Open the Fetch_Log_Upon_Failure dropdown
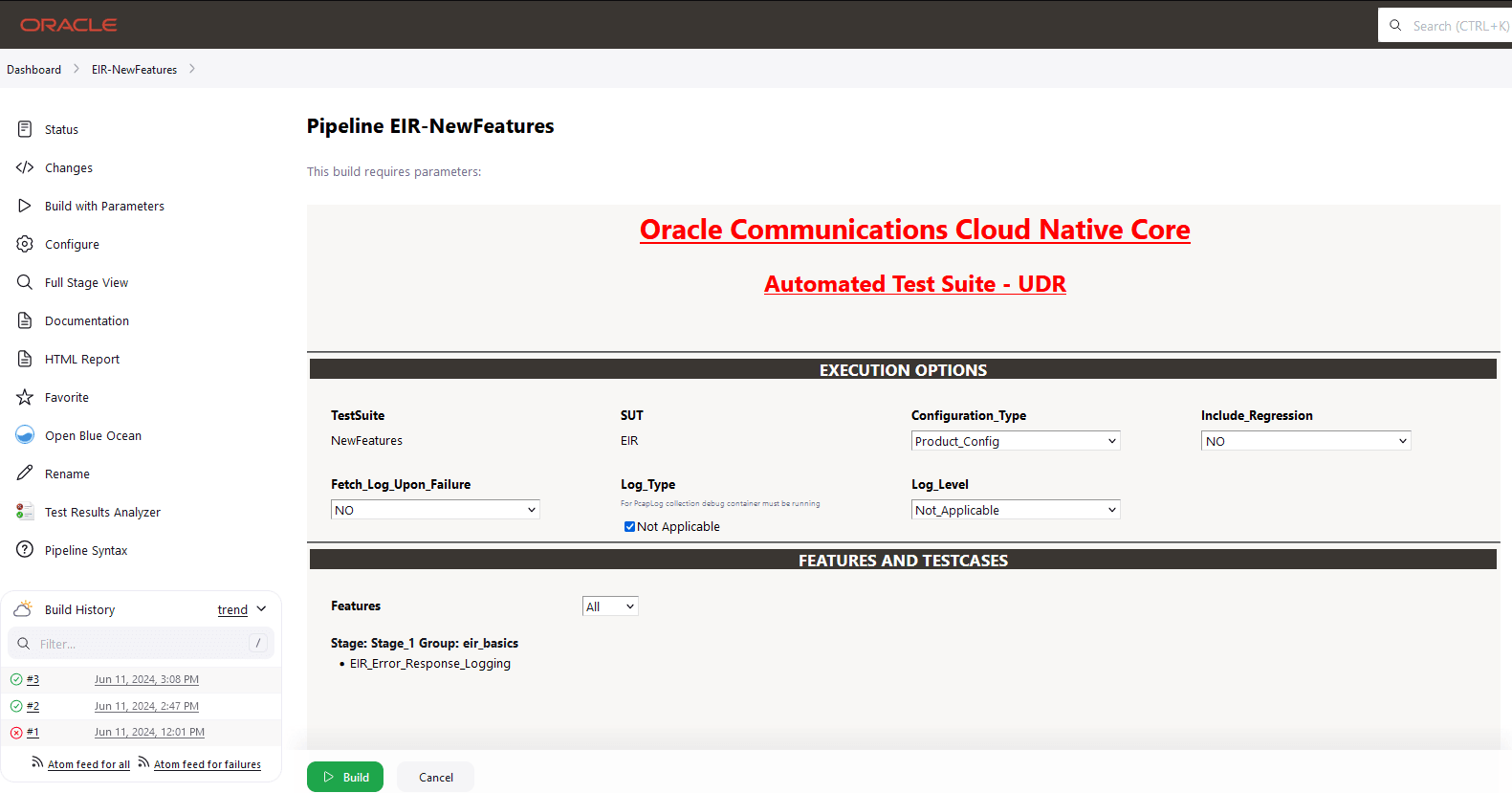 click(x=435, y=510)
